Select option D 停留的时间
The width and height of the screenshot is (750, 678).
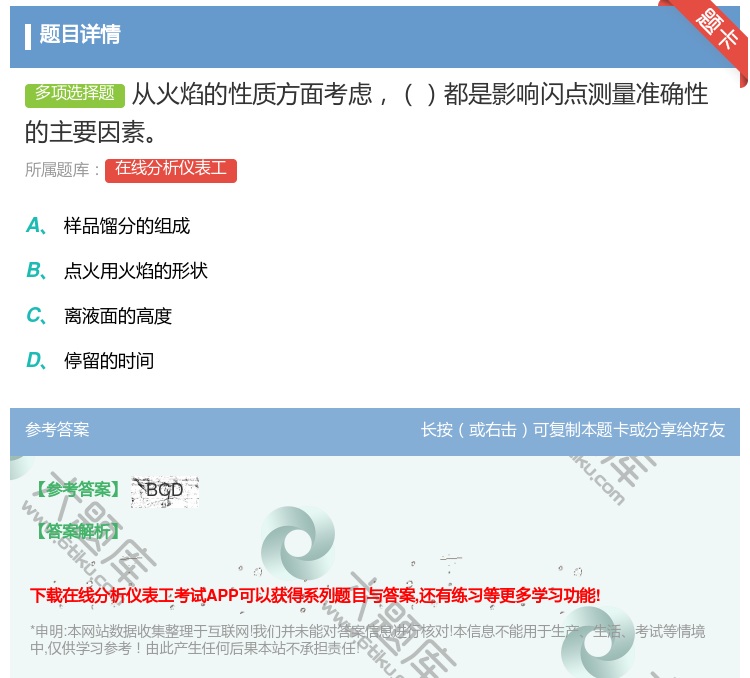(90, 361)
